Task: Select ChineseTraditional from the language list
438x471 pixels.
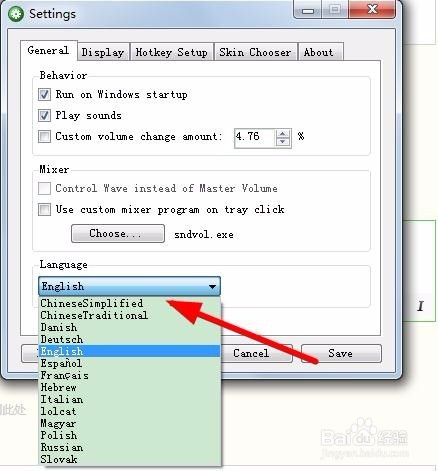Action: [130, 315]
